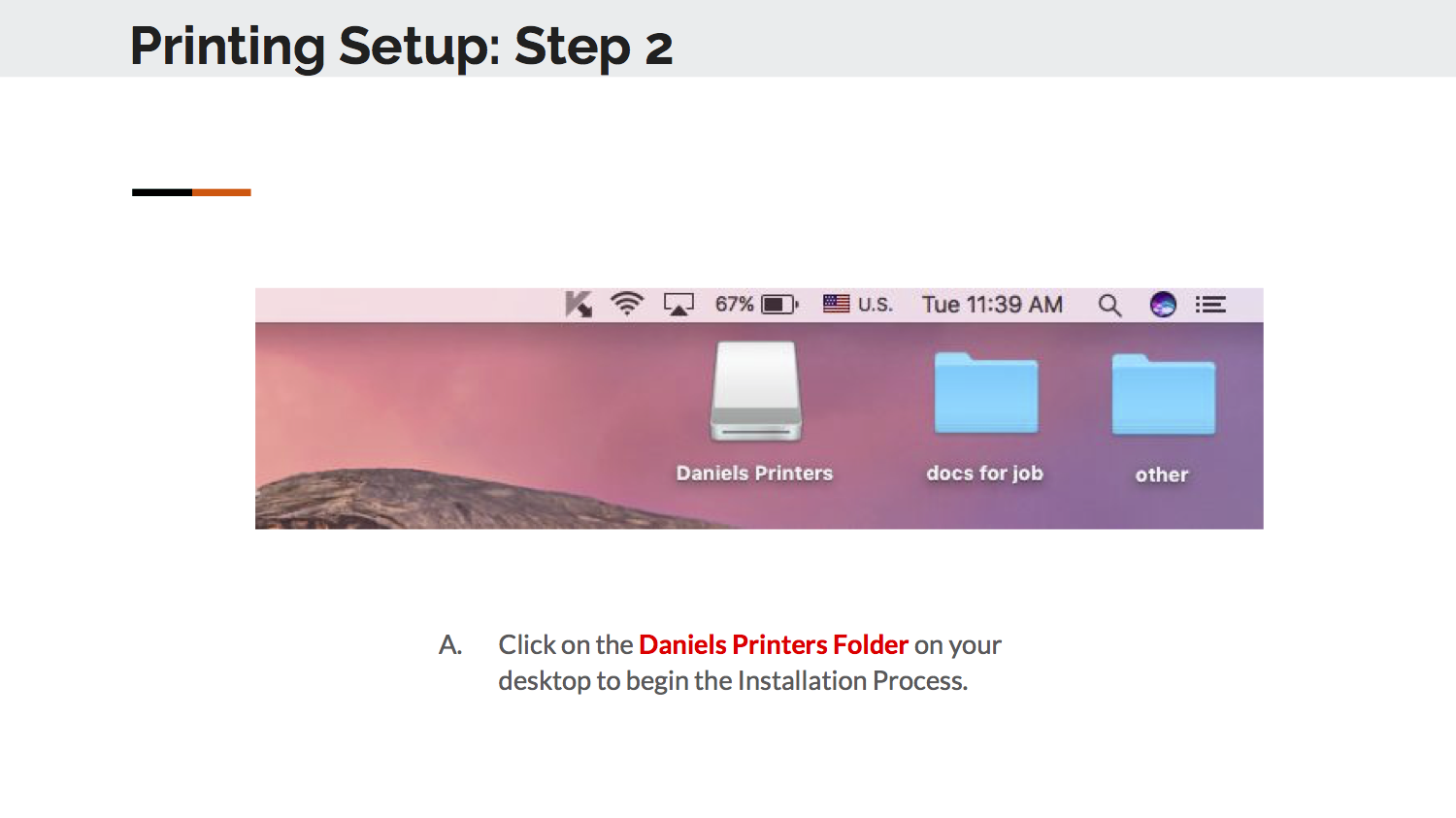Click the label of the other folder
This screenshot has height=818, width=1456.
click(1162, 475)
